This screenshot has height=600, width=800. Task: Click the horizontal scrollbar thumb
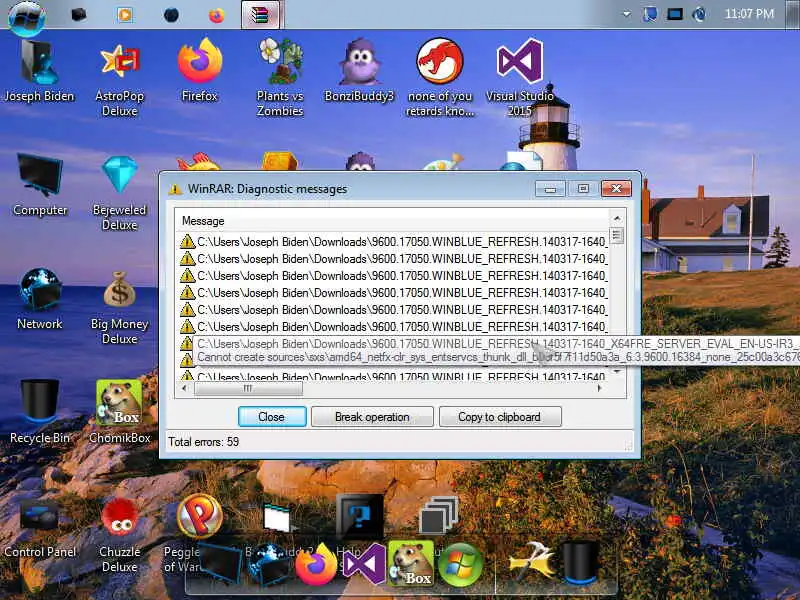[248, 388]
